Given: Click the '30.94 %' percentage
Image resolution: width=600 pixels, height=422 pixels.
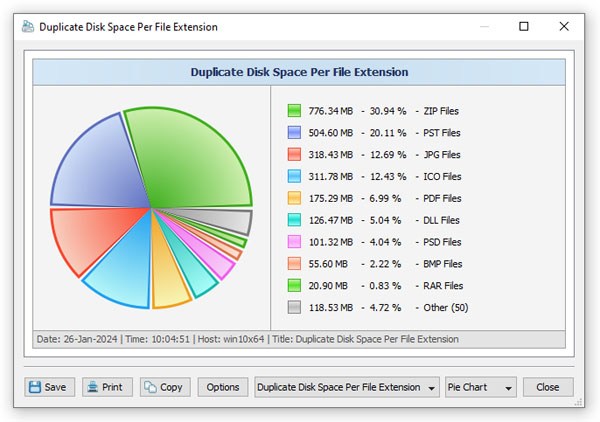Looking at the screenshot, I should [388, 111].
